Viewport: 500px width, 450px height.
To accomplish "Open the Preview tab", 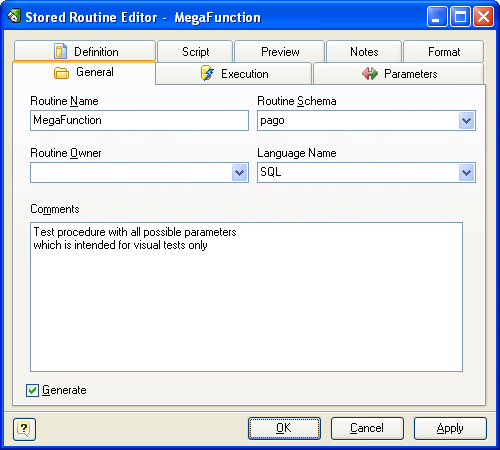I will (280, 52).
